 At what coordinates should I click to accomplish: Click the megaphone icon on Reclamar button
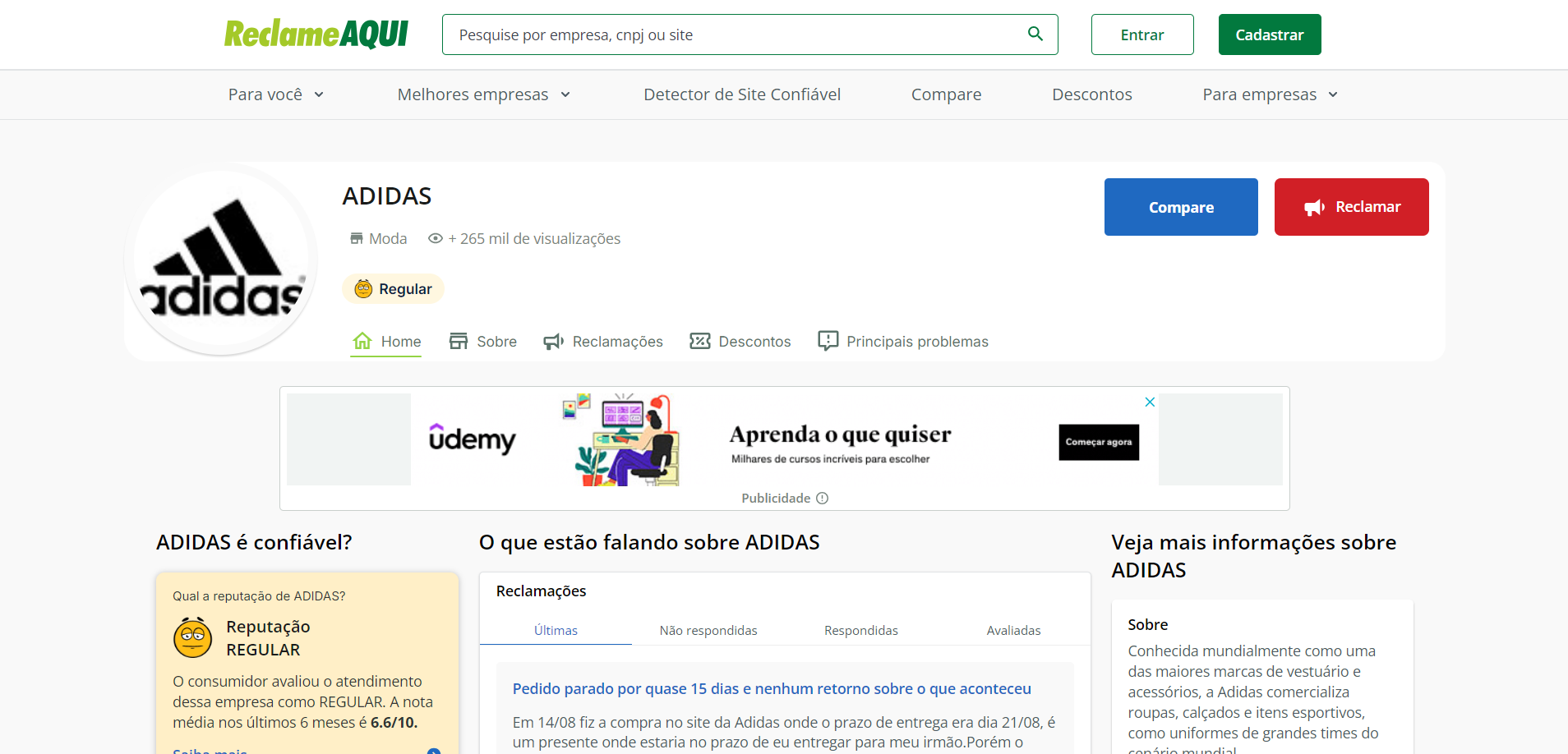[1314, 207]
